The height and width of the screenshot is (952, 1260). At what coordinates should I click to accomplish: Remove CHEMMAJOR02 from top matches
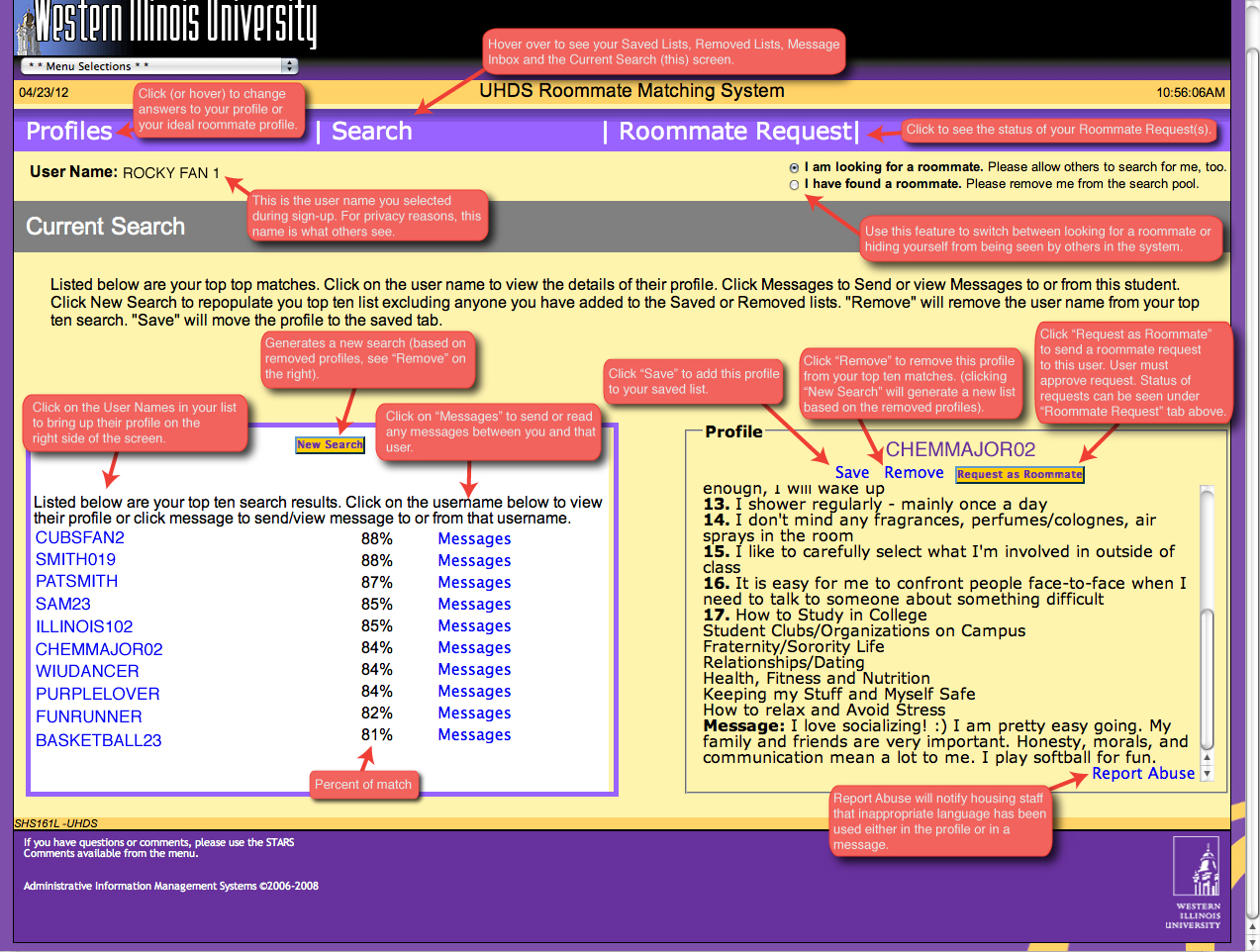914,473
